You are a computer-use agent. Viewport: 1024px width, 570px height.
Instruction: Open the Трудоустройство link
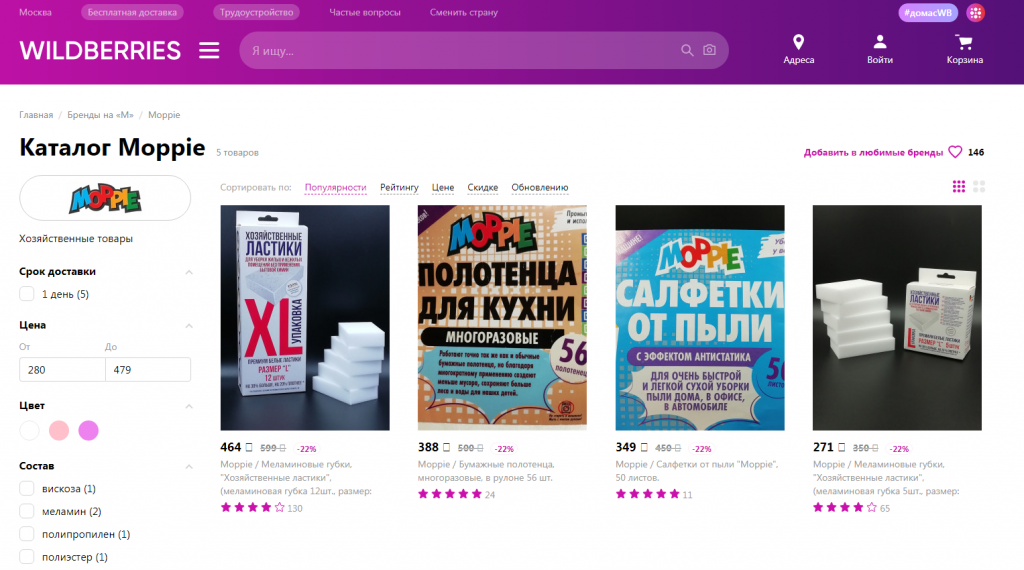256,12
